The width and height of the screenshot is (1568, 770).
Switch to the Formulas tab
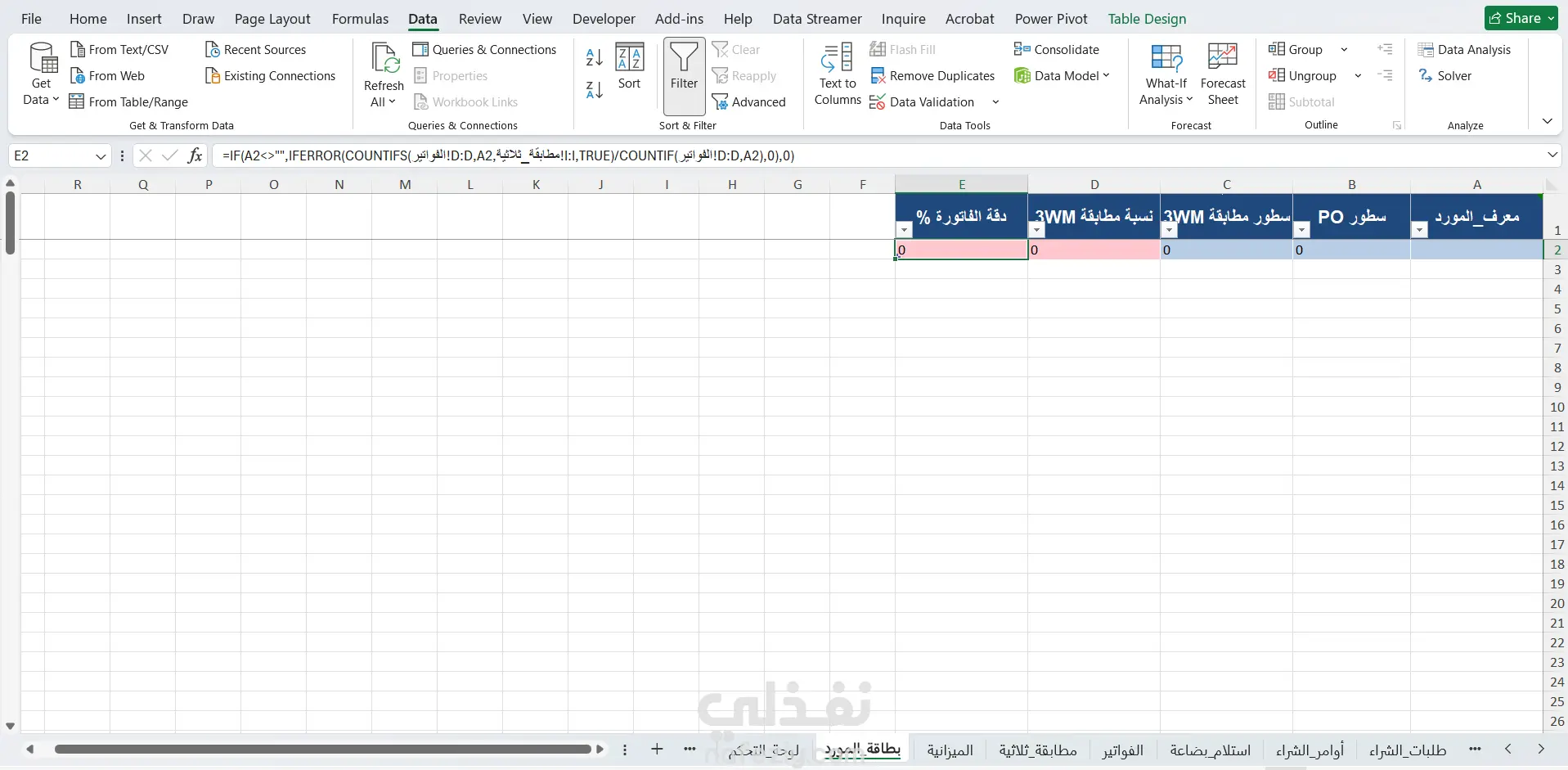pyautogui.click(x=360, y=19)
